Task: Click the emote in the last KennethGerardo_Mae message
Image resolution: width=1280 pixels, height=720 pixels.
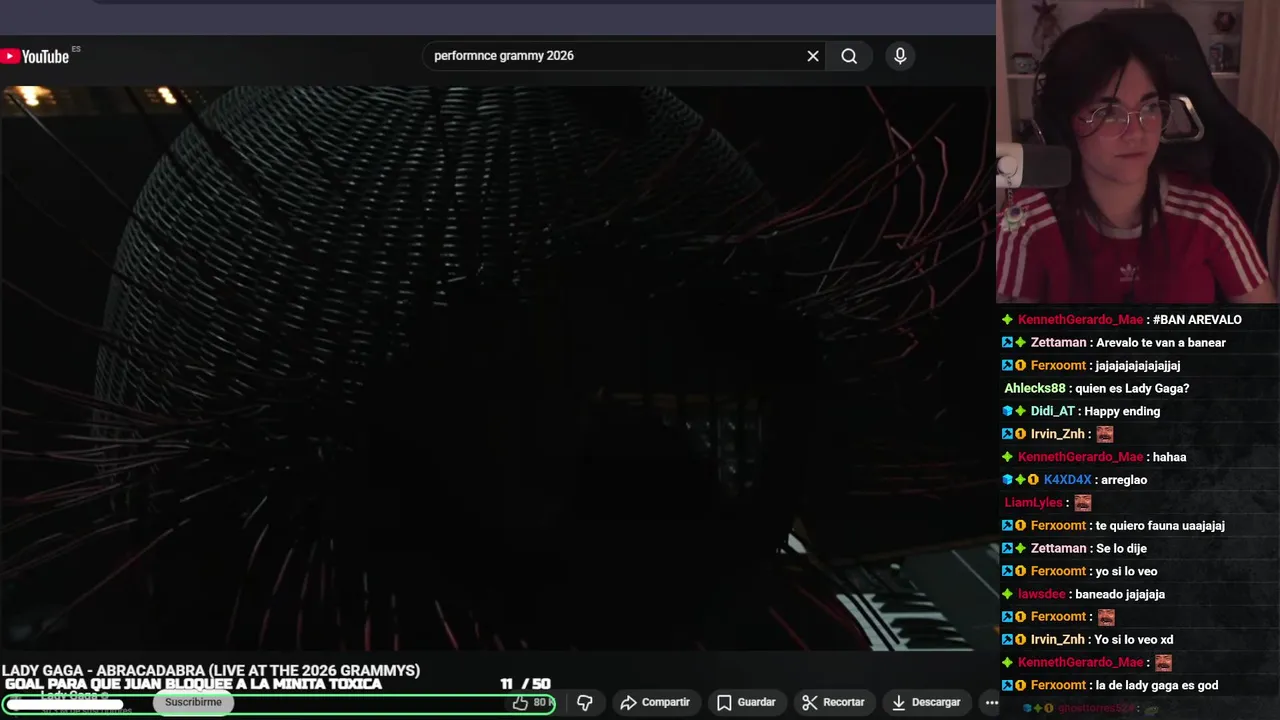Action: click(1162, 663)
